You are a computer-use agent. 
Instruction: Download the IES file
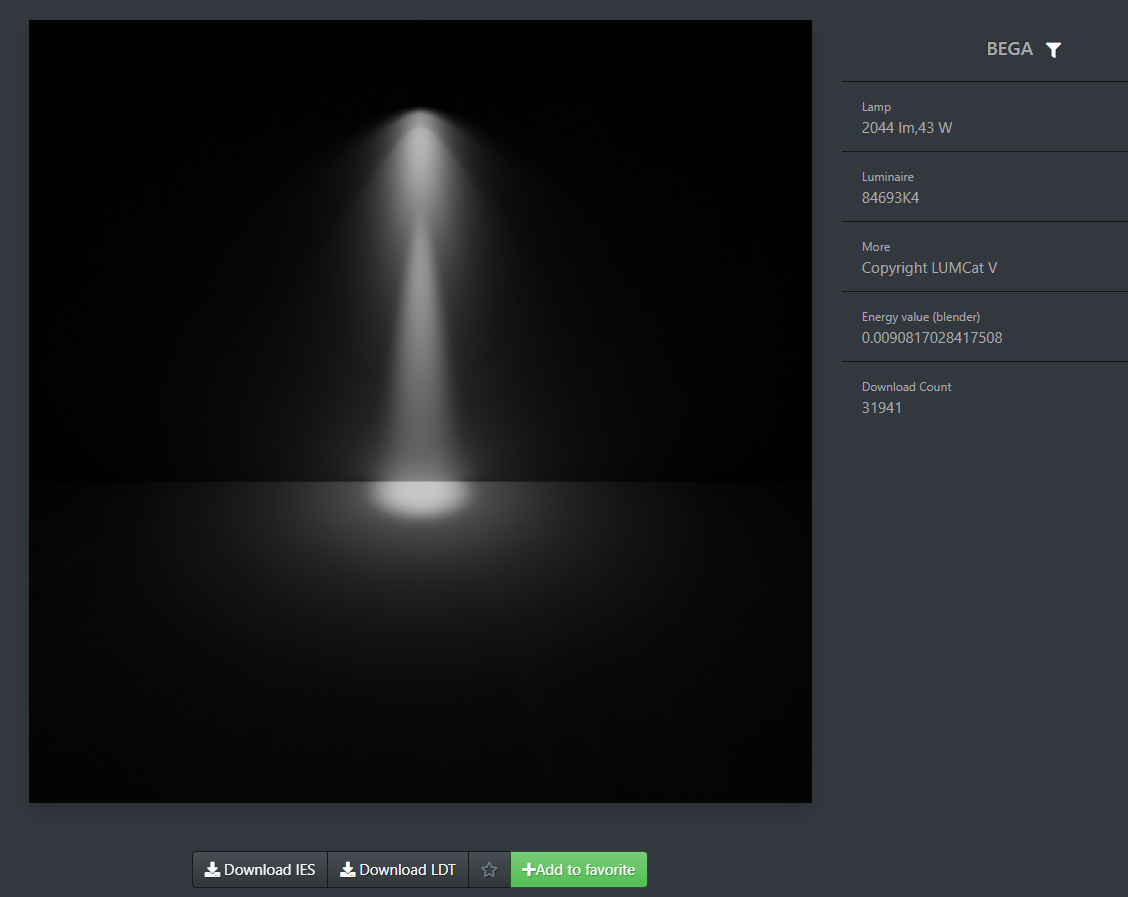[260, 870]
